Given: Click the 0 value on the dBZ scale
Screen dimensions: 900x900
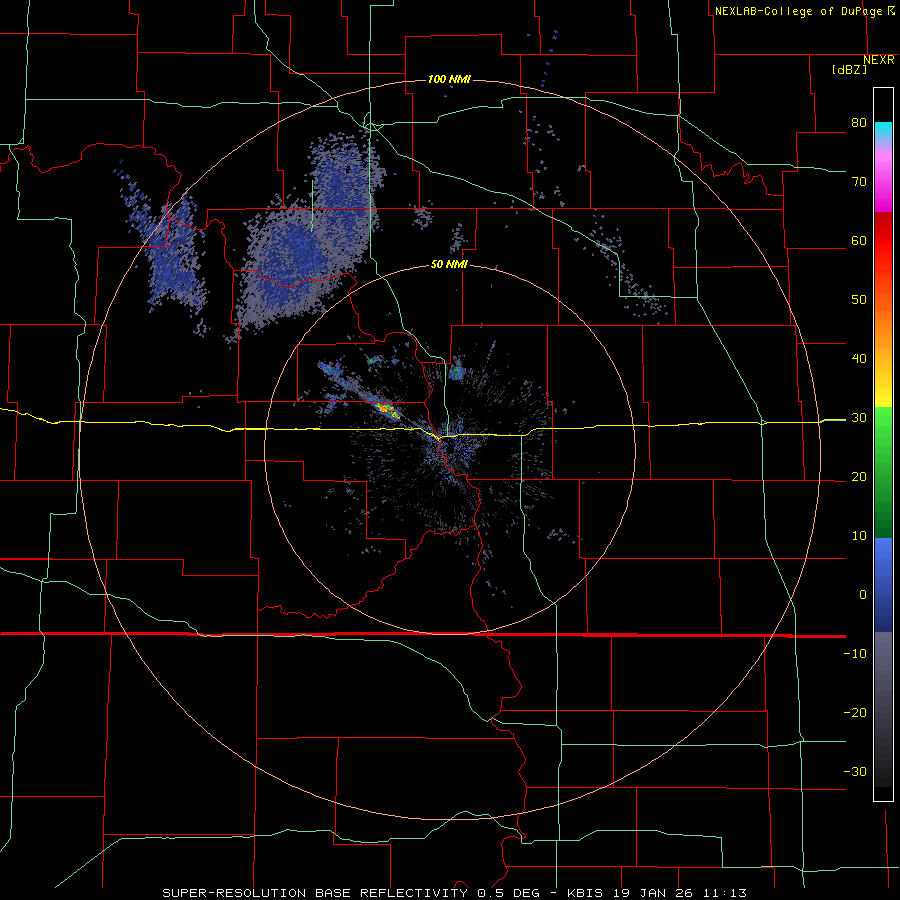Looking at the screenshot, I should [x=863, y=595].
